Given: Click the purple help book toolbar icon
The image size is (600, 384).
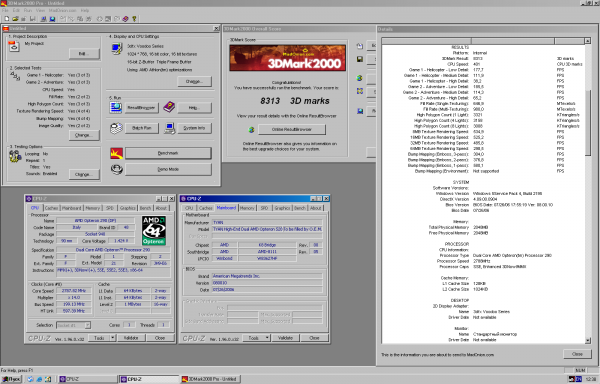Looking at the screenshot, I should tap(126, 19).
